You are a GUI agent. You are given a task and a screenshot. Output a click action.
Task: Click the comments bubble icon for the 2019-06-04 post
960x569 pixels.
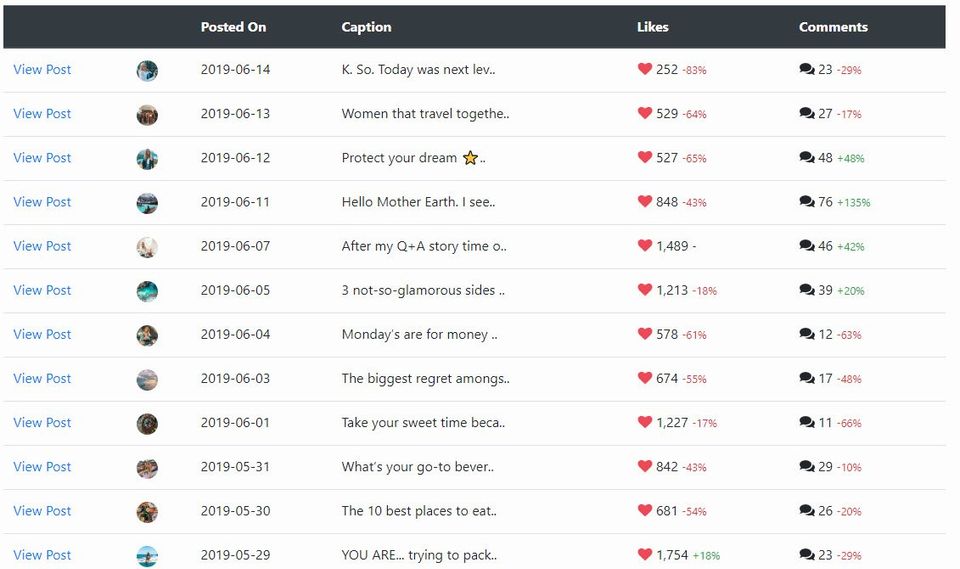(806, 333)
